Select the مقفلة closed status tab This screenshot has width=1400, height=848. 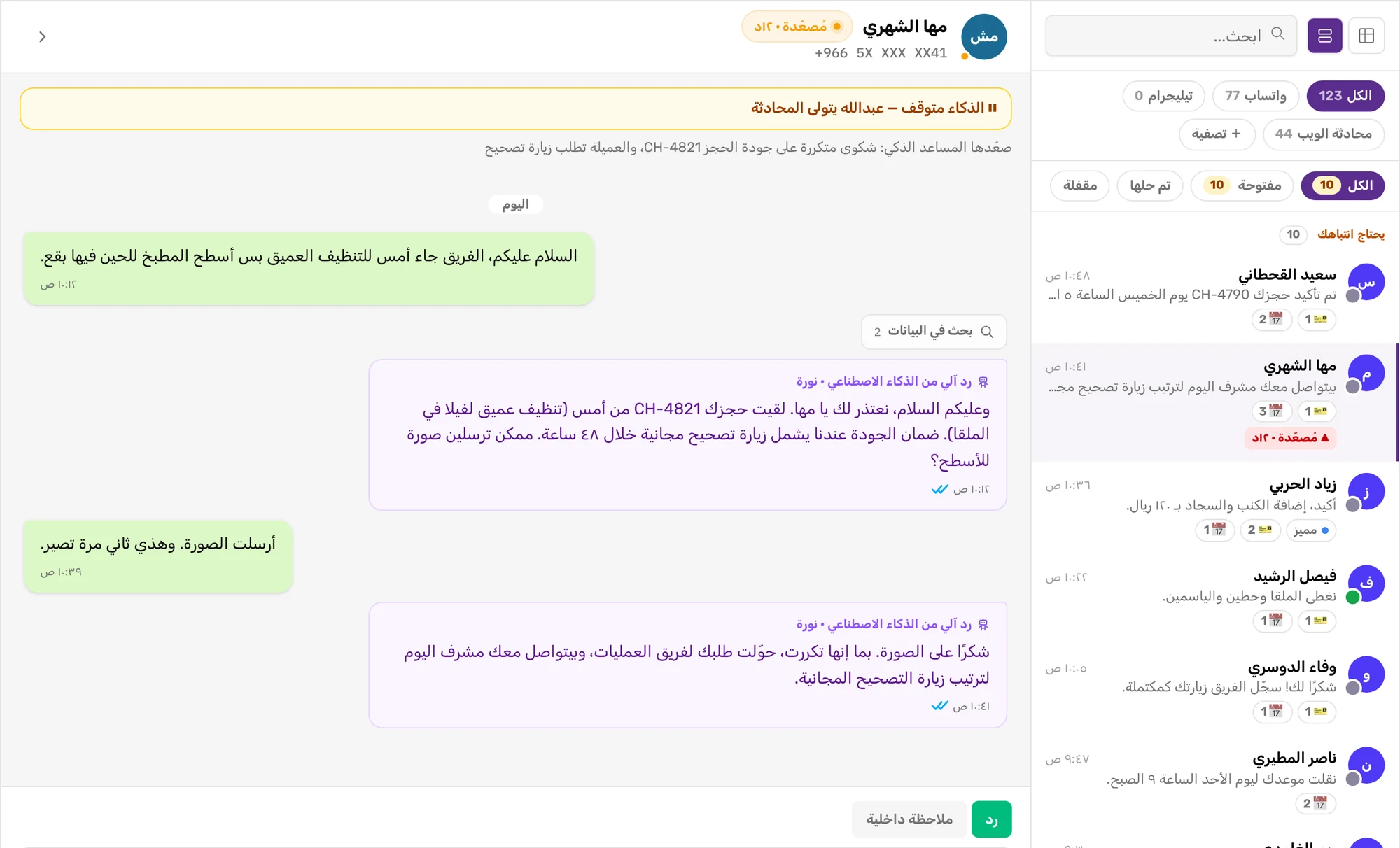pyautogui.click(x=1079, y=185)
